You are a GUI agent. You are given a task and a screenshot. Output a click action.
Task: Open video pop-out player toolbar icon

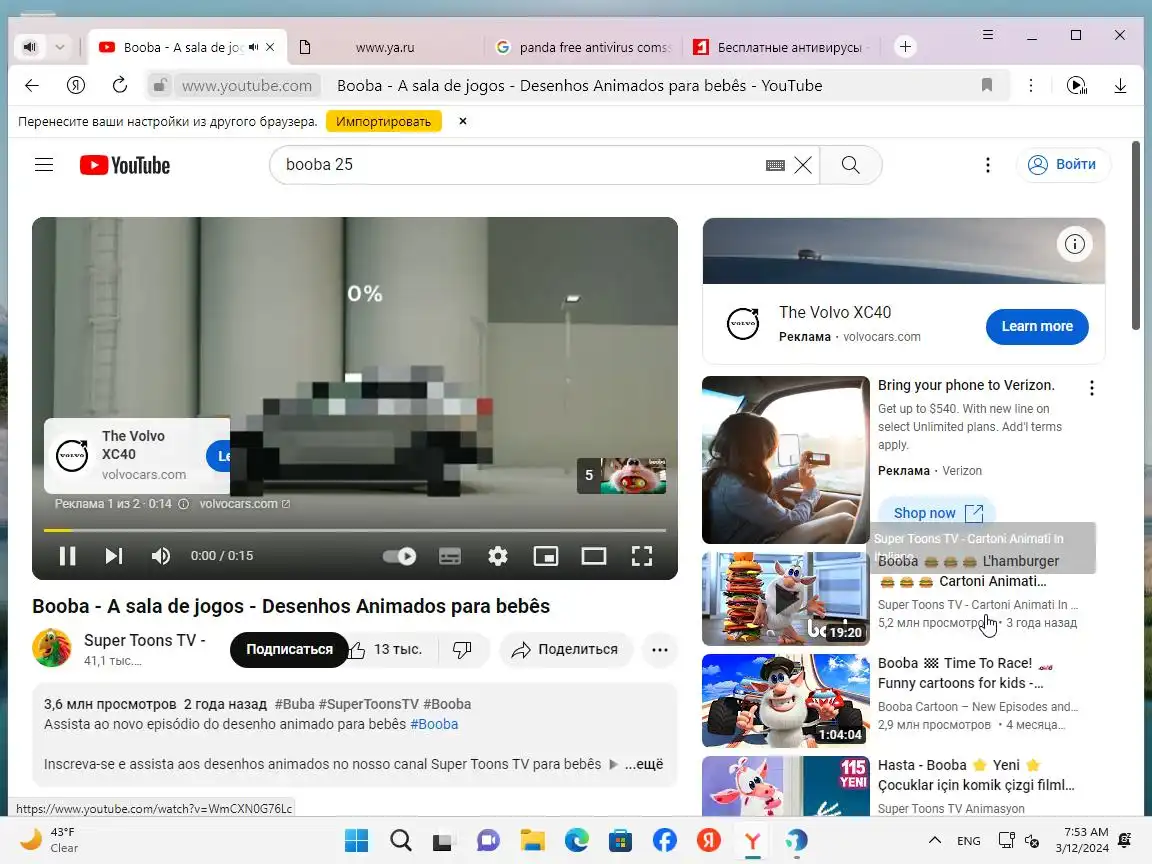click(x=1076, y=85)
